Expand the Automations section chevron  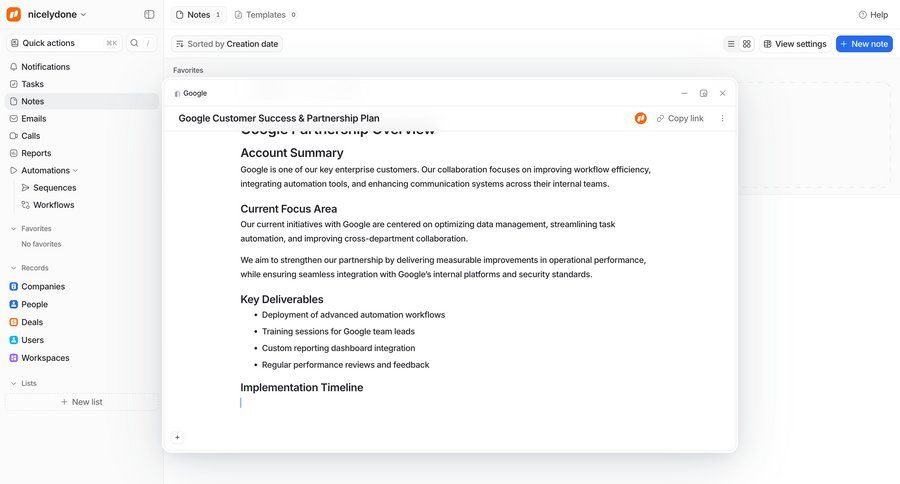(x=75, y=170)
